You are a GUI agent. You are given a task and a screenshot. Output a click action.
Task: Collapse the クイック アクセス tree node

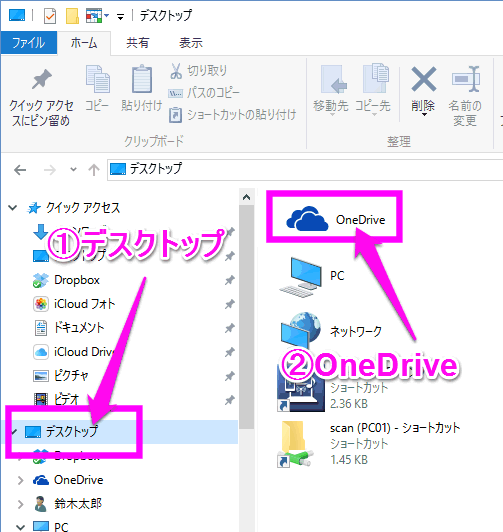[13, 207]
